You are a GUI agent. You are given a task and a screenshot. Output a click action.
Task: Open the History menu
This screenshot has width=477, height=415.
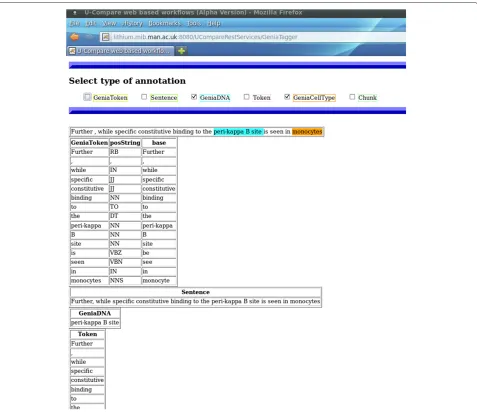click(x=132, y=23)
